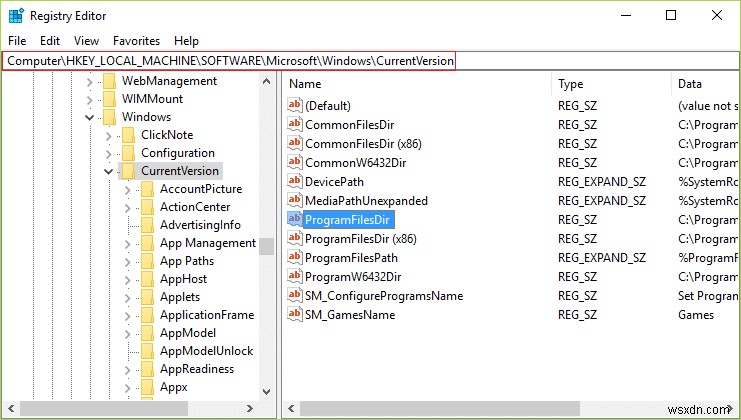741x420 pixels.
Task: Expand the ClickNote tree node
Action: [108, 136]
